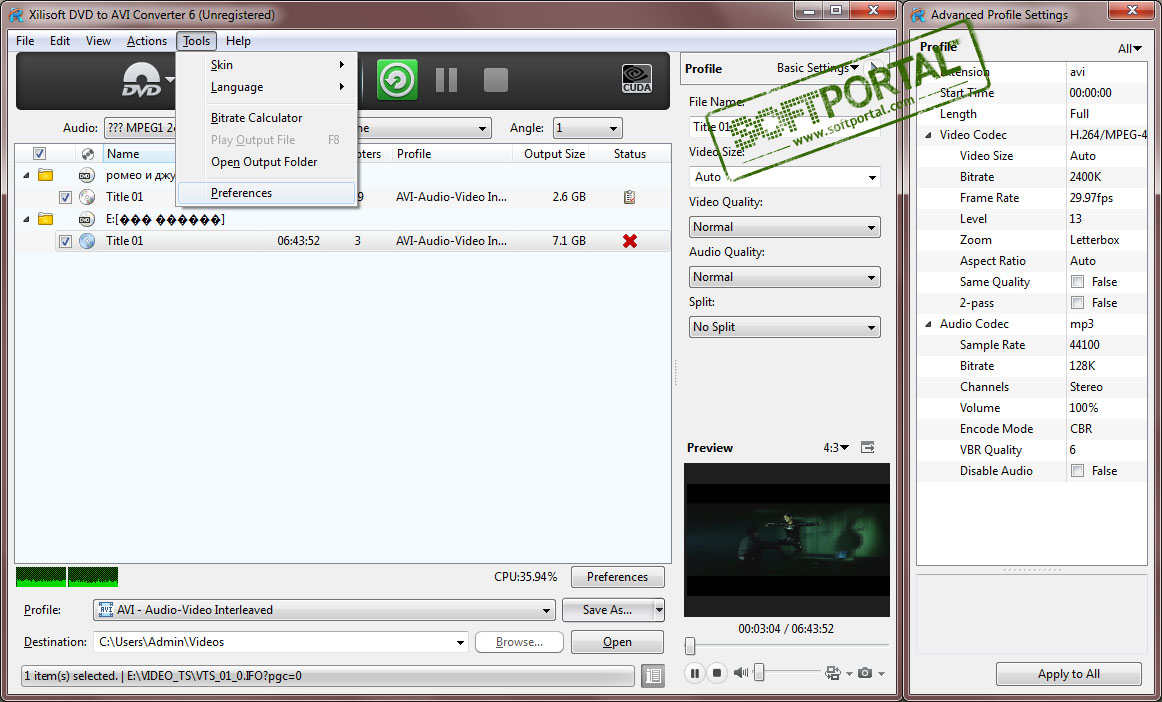Click the disc icon of the selected Title 01
This screenshot has width=1162, height=702.
click(87, 241)
